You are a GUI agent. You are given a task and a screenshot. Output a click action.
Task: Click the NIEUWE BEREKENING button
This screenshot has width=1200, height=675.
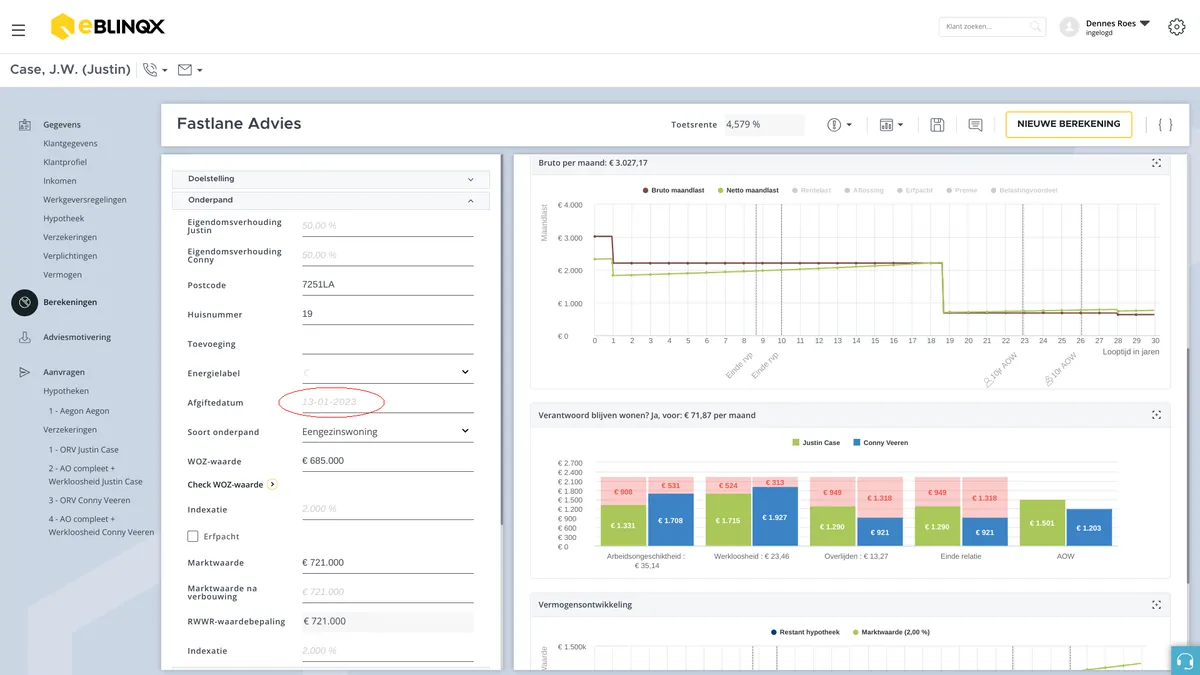[x=1069, y=124]
